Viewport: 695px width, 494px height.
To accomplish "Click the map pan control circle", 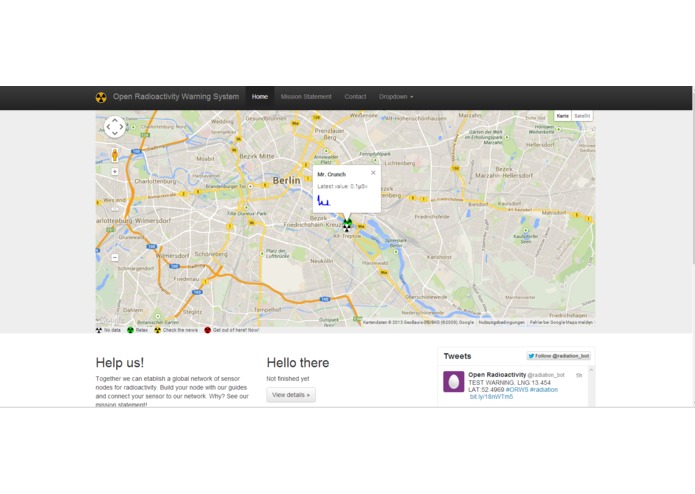I will (x=115, y=127).
